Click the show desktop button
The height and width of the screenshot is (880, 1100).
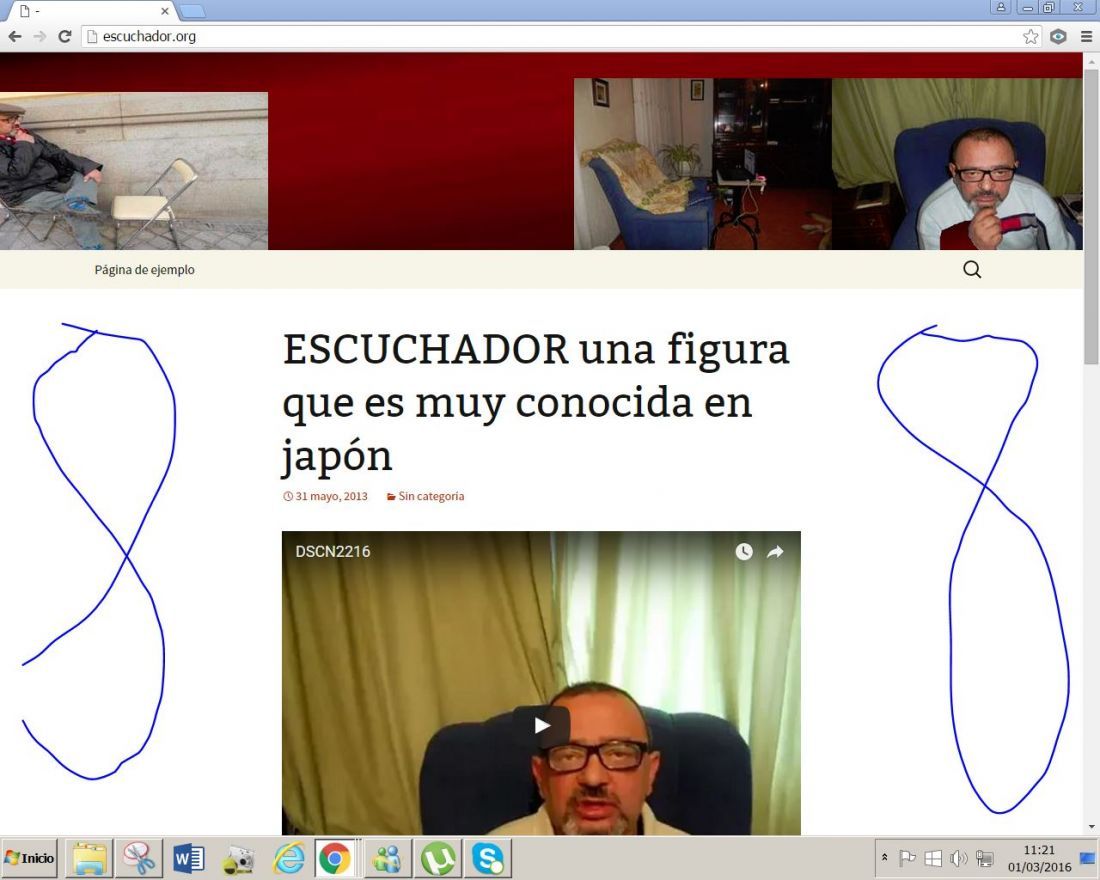pyautogui.click(x=1089, y=858)
